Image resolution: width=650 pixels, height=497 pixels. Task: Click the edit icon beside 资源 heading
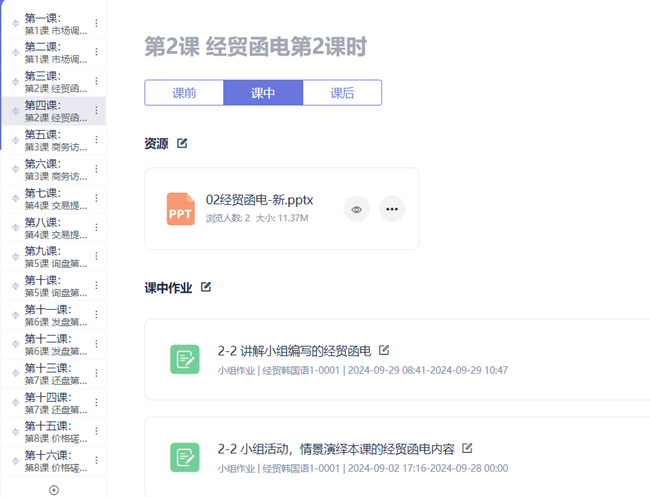point(182,143)
